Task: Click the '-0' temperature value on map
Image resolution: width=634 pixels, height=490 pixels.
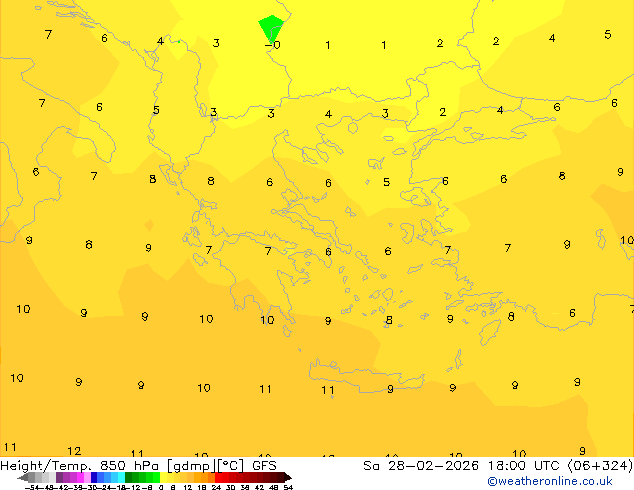Action: (x=273, y=44)
